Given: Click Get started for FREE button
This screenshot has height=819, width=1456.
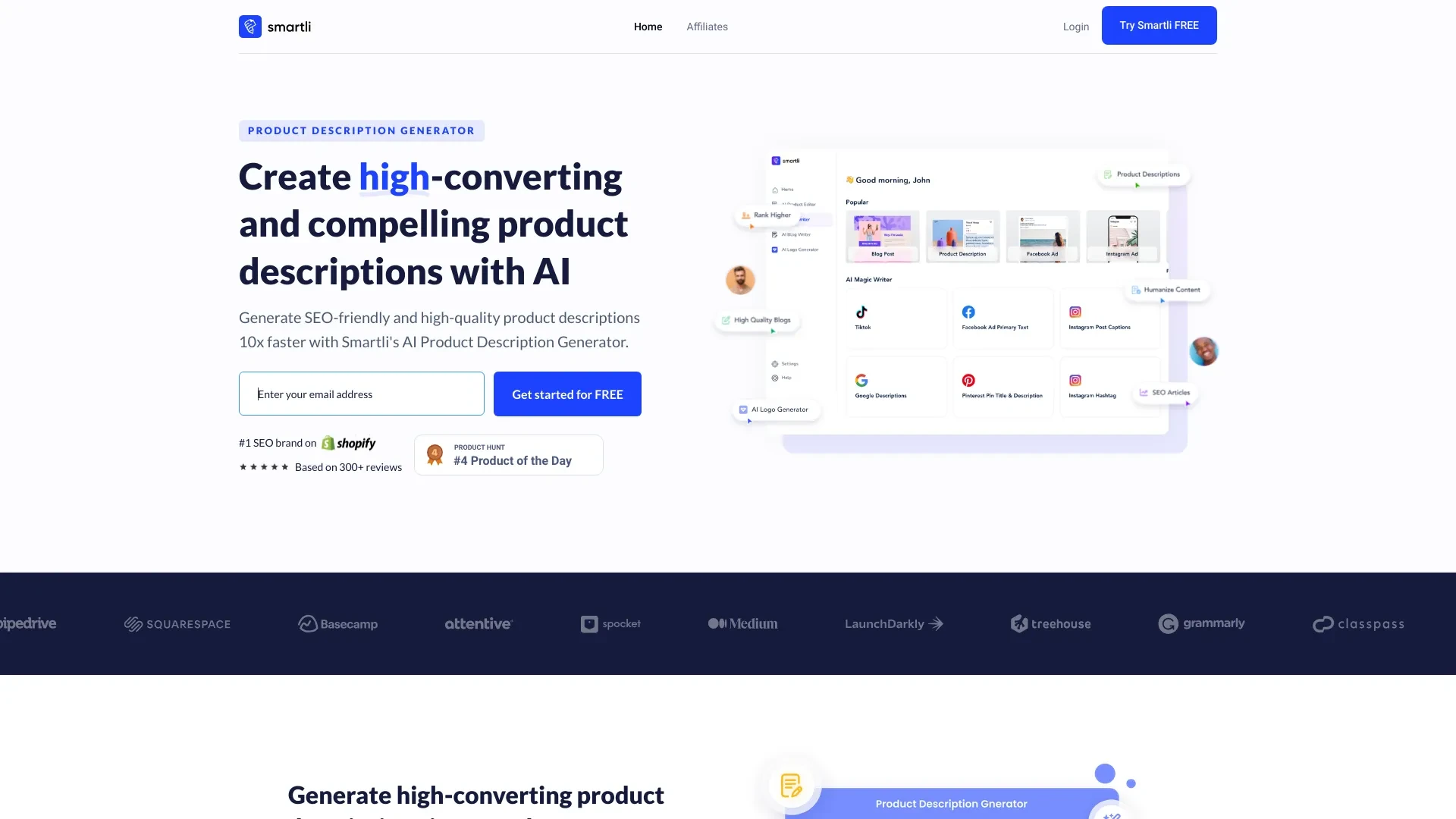Looking at the screenshot, I should point(567,393).
